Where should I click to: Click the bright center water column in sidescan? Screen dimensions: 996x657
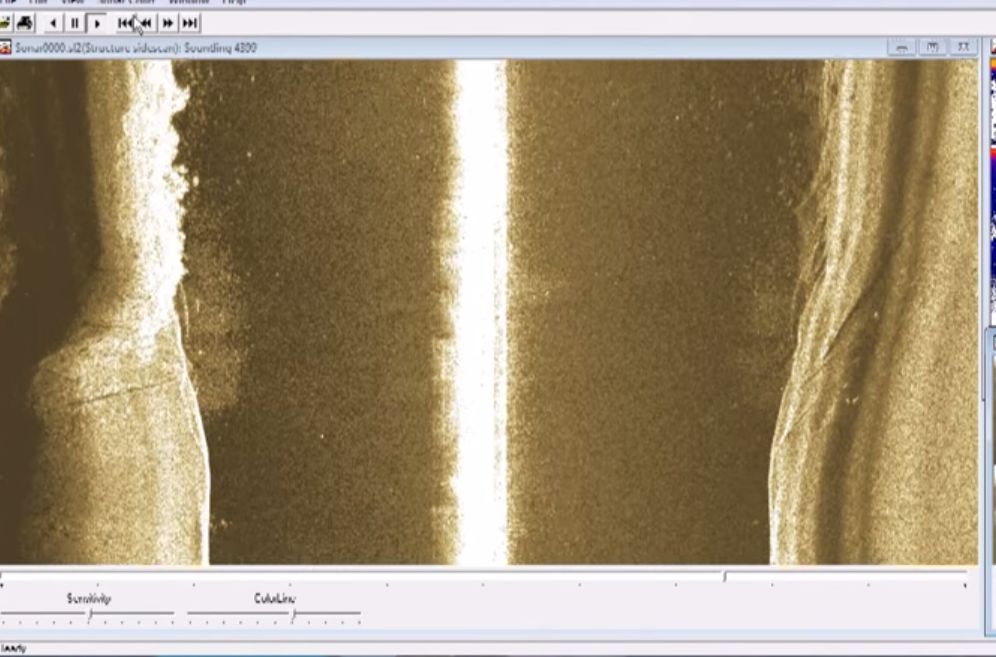click(481, 310)
